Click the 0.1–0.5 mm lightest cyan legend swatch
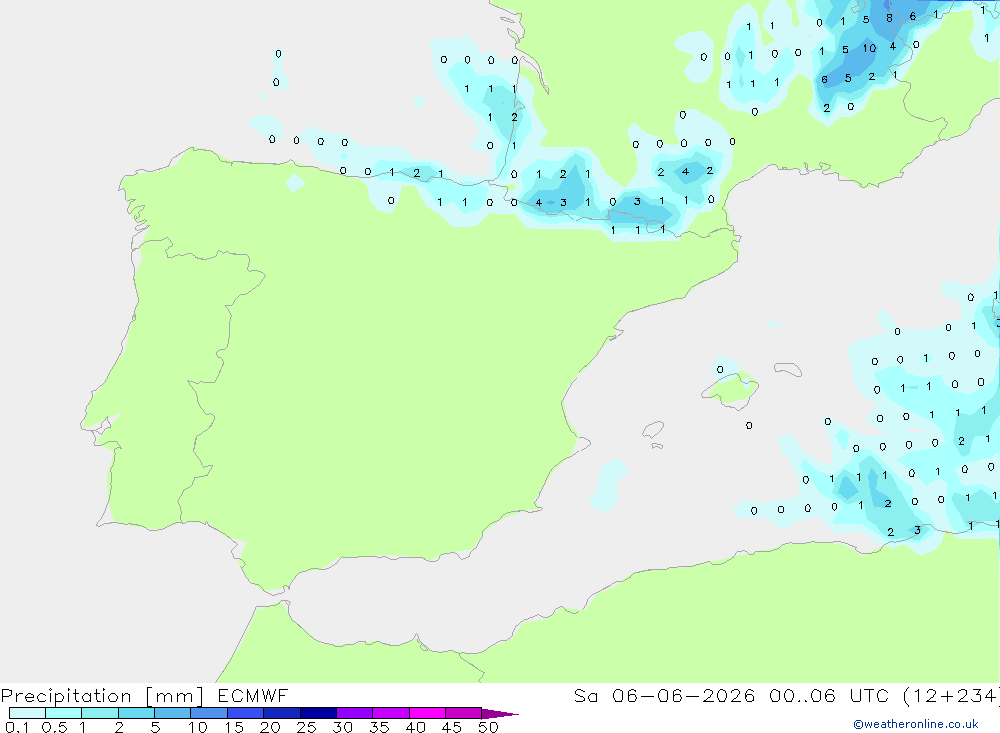This screenshot has height=733, width=1000. pos(27,713)
